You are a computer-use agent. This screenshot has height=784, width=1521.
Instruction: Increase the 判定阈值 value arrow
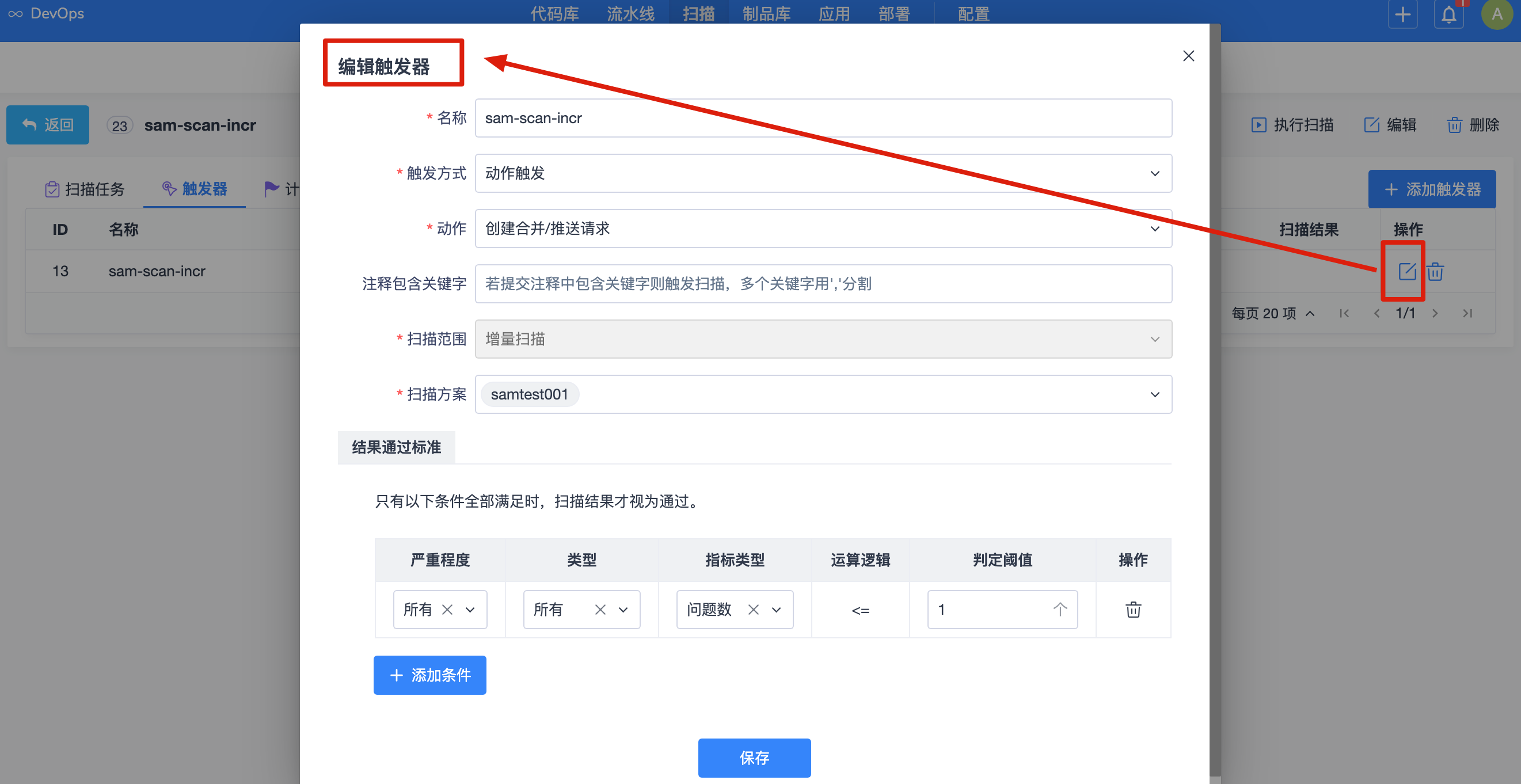pyautogui.click(x=1060, y=608)
